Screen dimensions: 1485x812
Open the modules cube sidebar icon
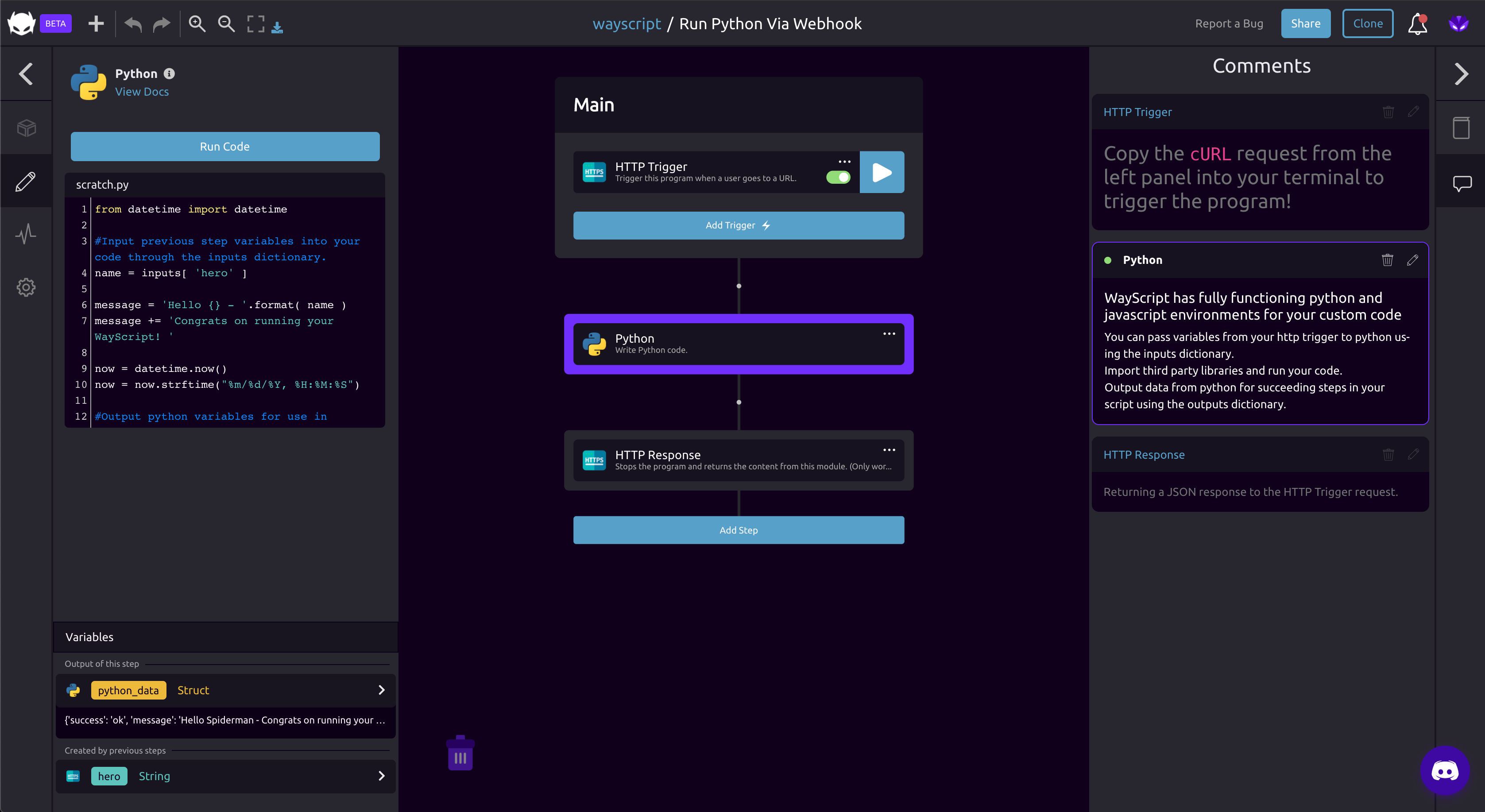(x=26, y=128)
